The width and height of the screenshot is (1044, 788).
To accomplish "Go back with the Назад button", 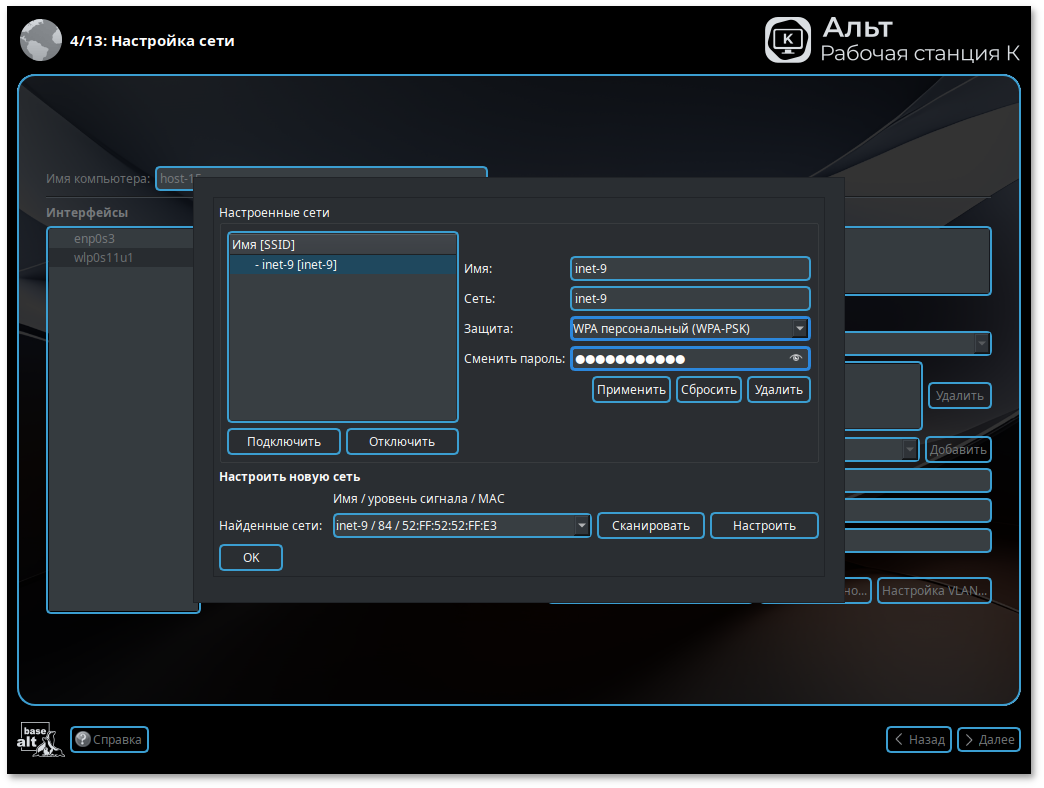I will coord(918,740).
